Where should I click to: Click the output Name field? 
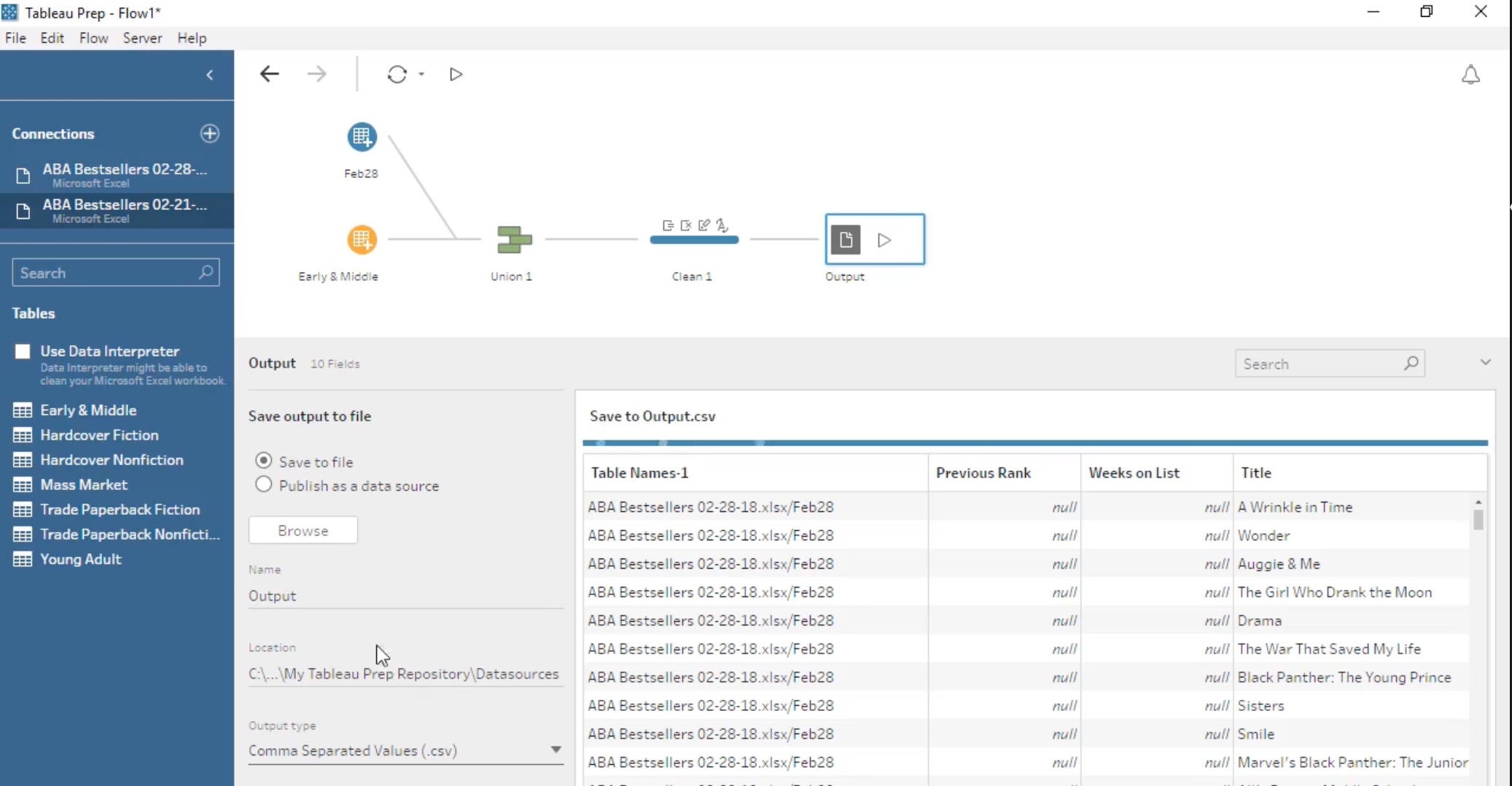pos(406,596)
